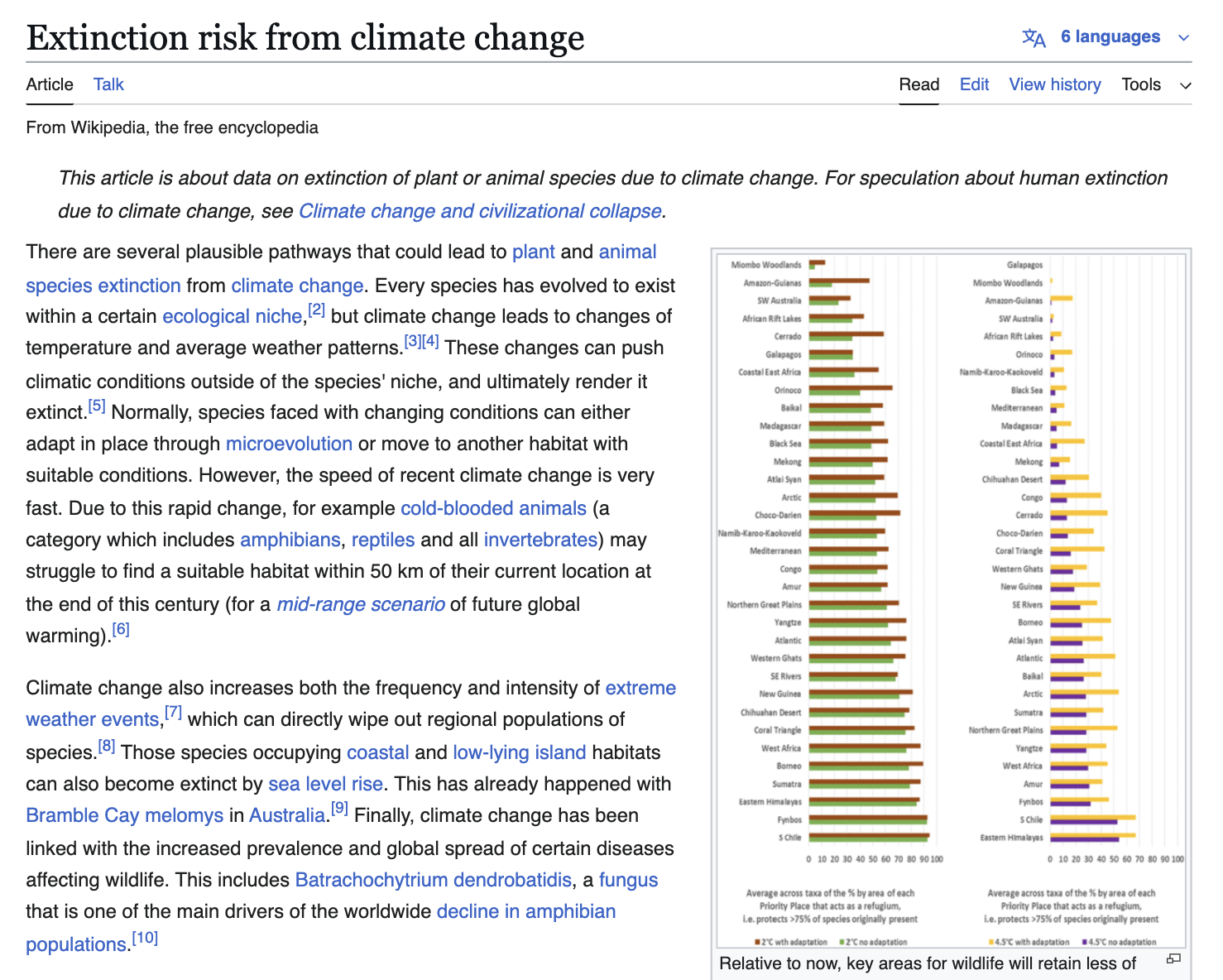Viewport: 1223px width, 980px height.
Task: Select the Read tab
Action: tap(919, 84)
